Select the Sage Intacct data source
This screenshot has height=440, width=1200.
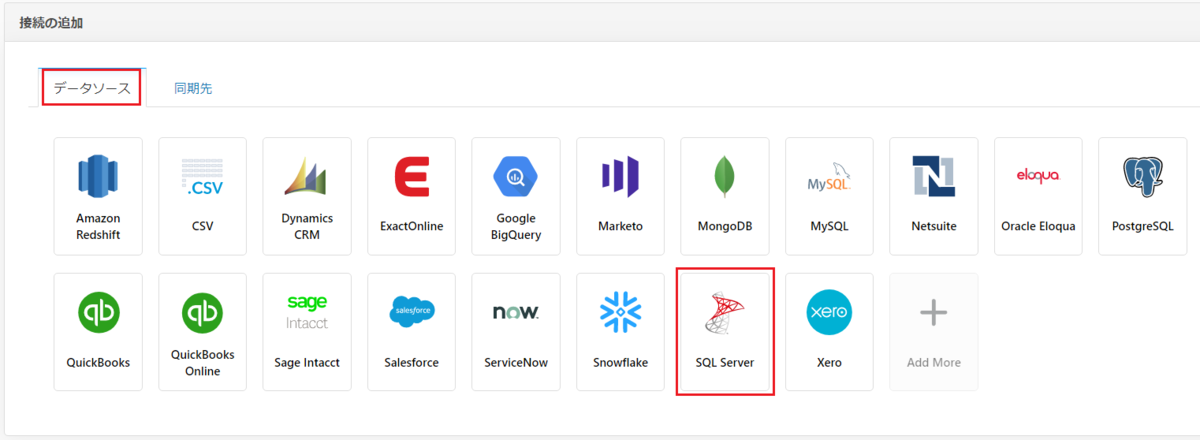(x=307, y=332)
